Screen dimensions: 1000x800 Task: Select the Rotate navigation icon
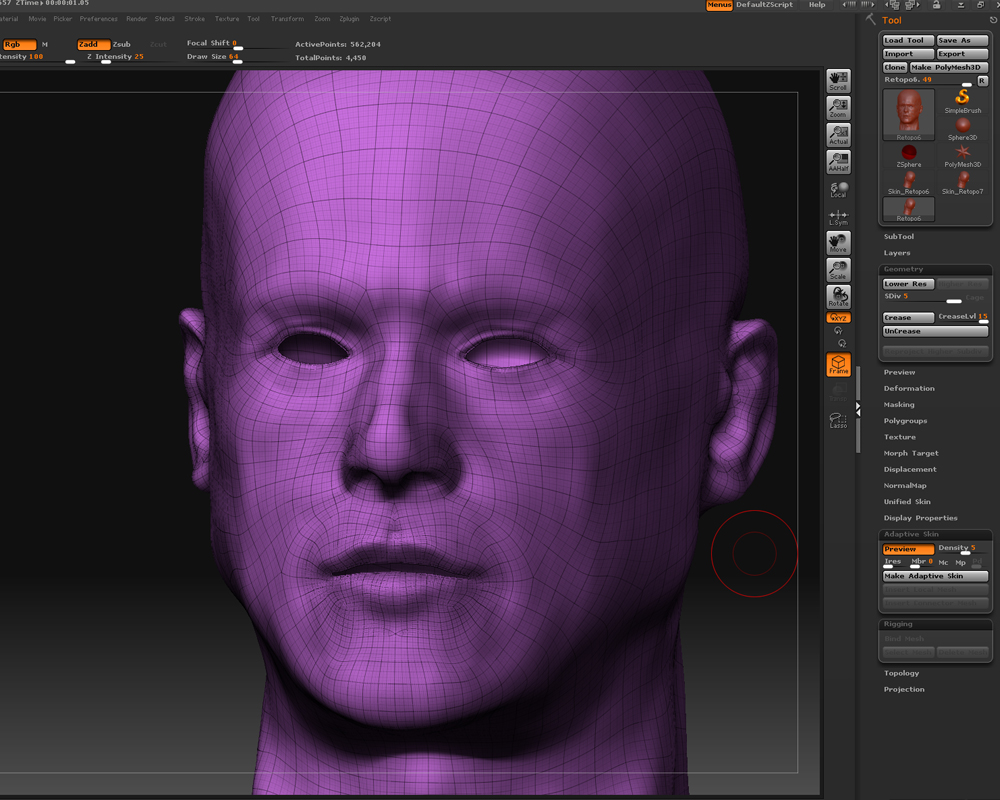click(x=838, y=297)
